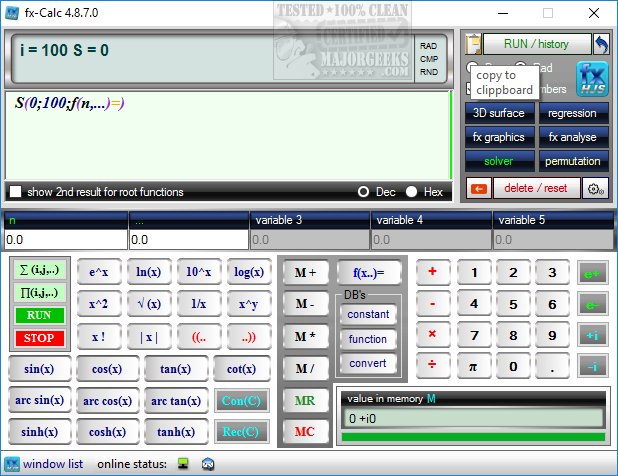
Task: Click the √ (x) square root key
Action: click(149, 304)
